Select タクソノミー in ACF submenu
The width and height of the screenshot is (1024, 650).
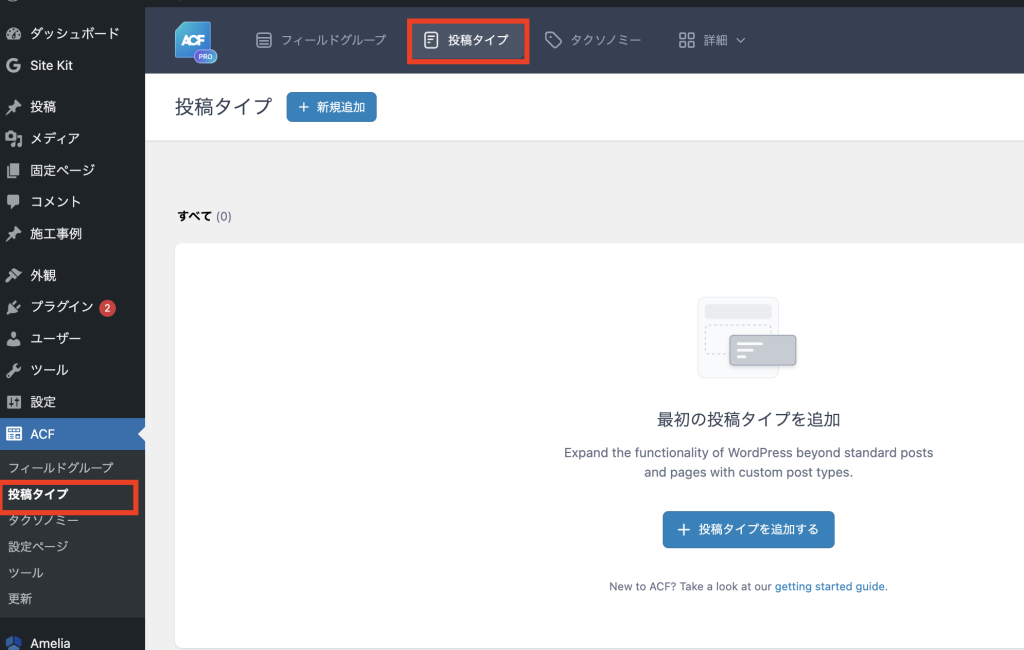(x=43, y=520)
